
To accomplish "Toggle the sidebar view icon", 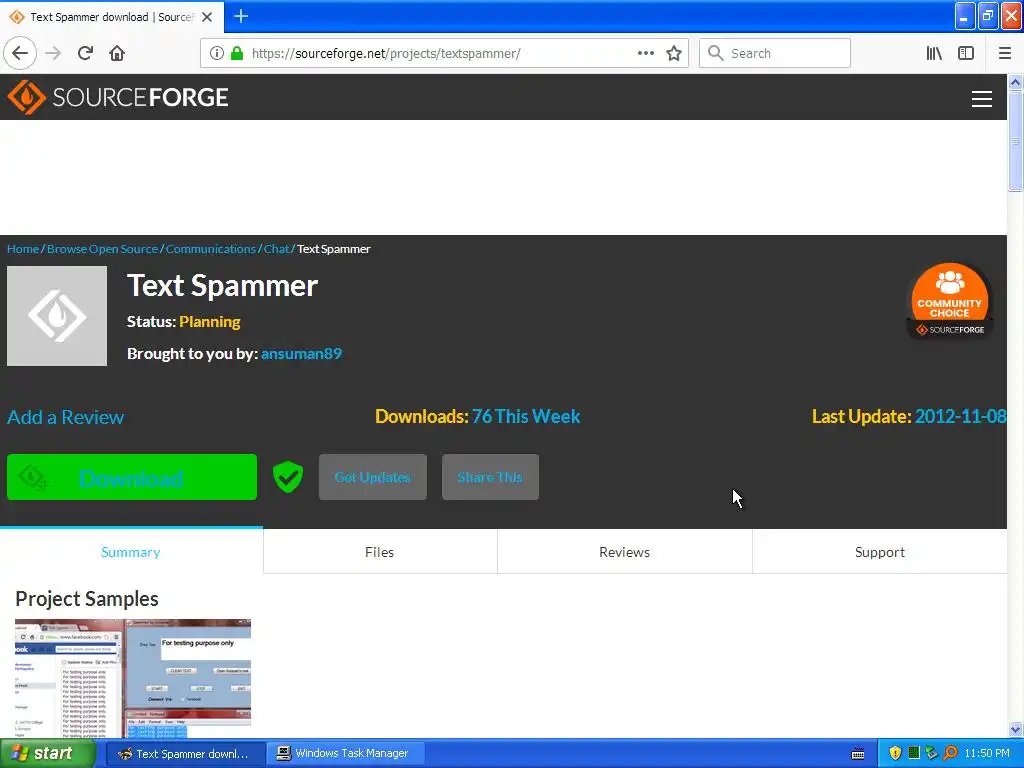I will (x=966, y=53).
